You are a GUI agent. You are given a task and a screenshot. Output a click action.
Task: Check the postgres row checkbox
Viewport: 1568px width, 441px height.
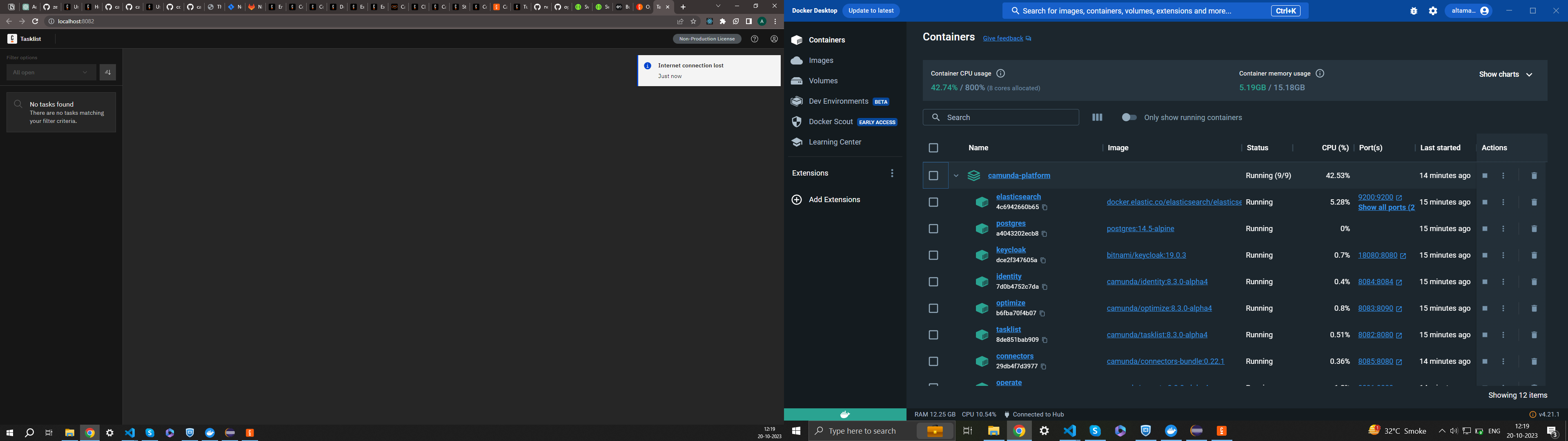(x=933, y=229)
